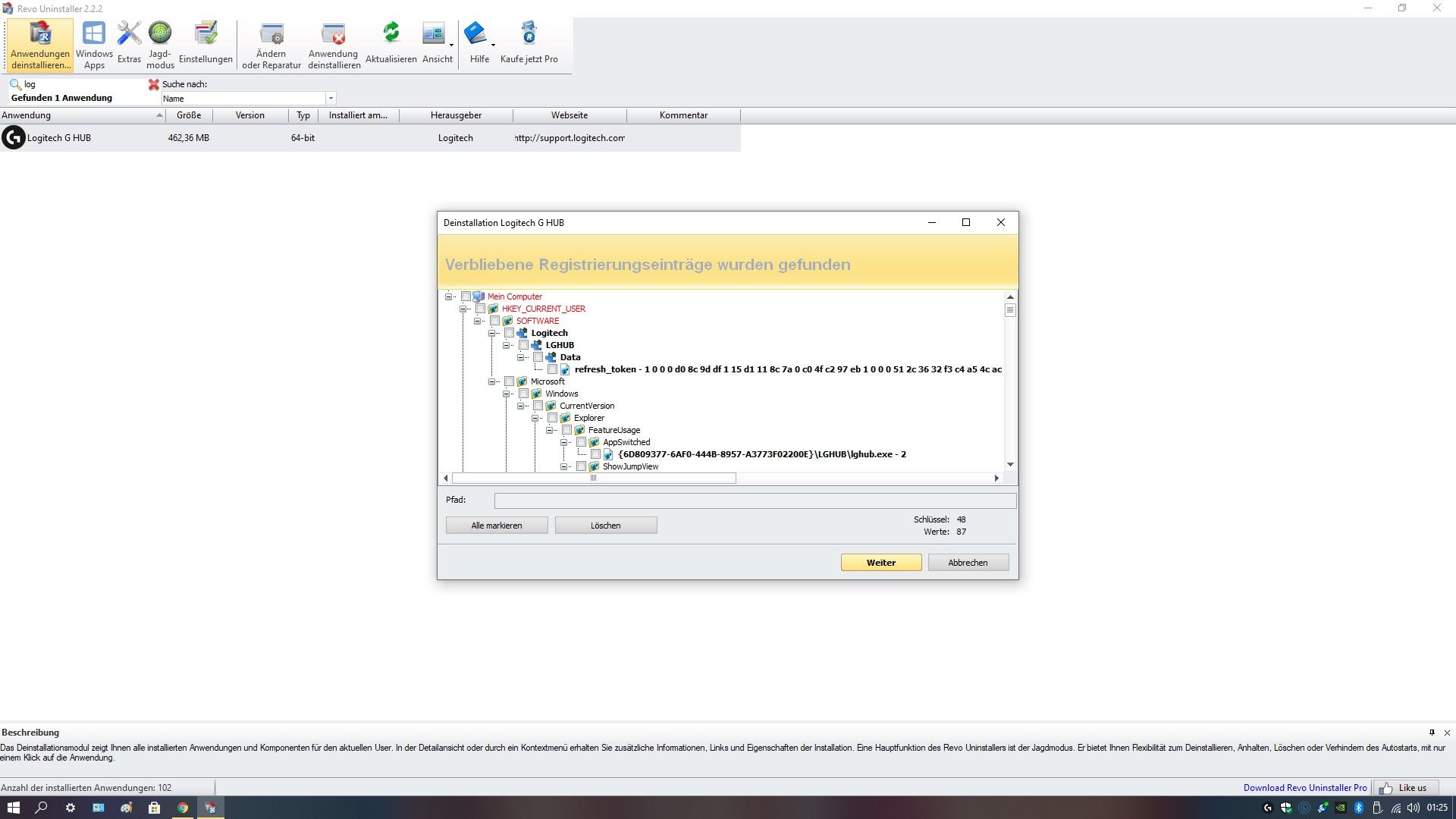Pin the Beschreibung panel

(x=1432, y=733)
